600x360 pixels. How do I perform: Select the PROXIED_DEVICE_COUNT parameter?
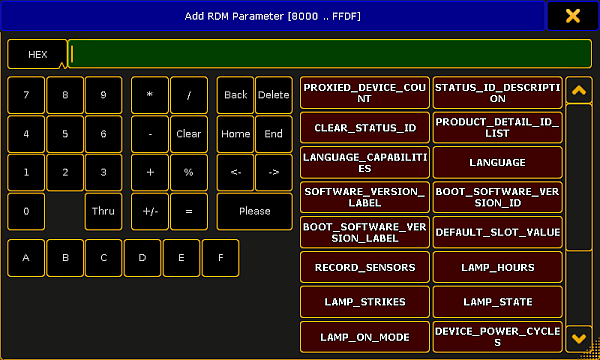(365, 93)
